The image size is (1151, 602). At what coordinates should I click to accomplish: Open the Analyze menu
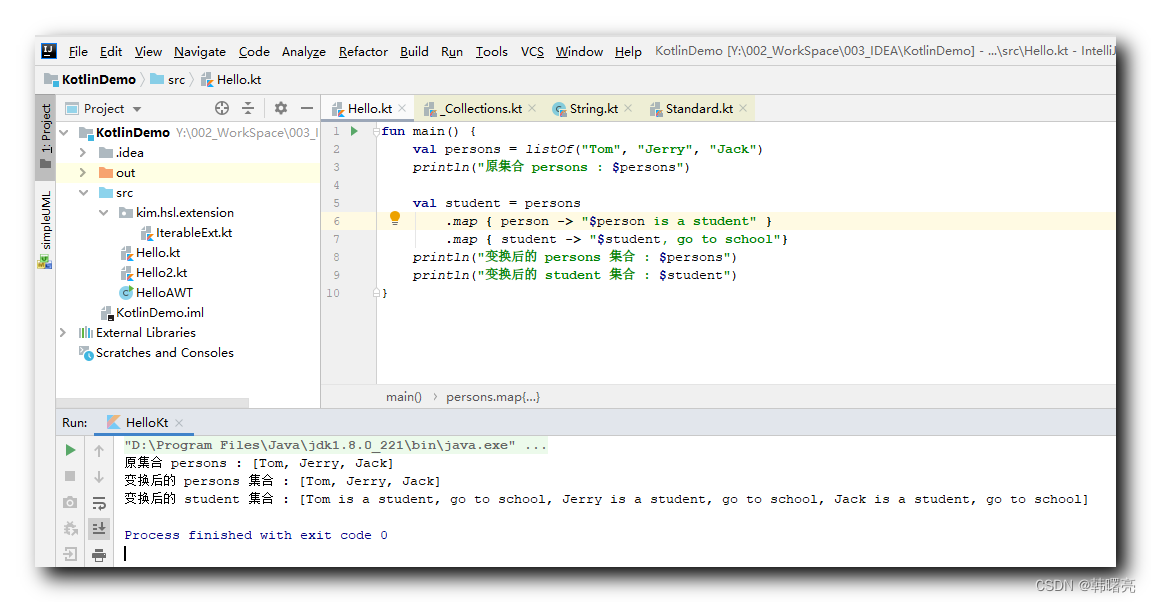pos(304,51)
